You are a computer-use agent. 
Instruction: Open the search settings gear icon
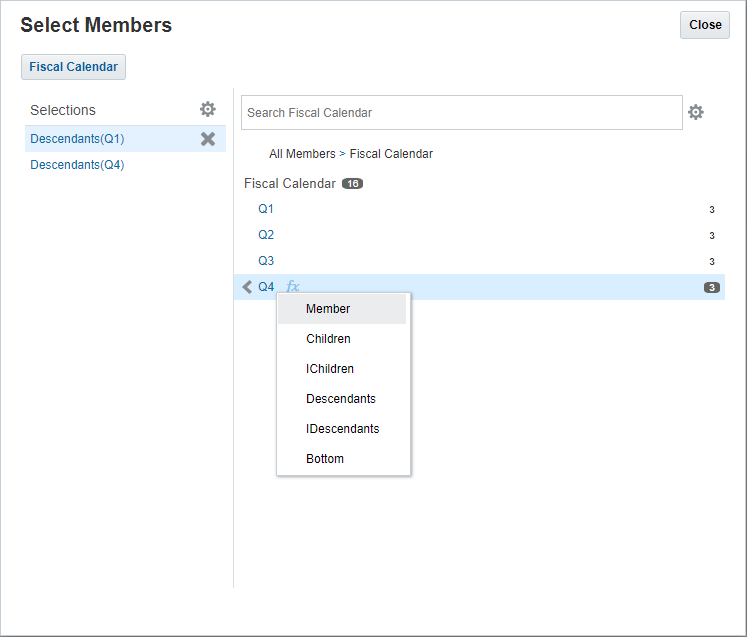pos(696,112)
